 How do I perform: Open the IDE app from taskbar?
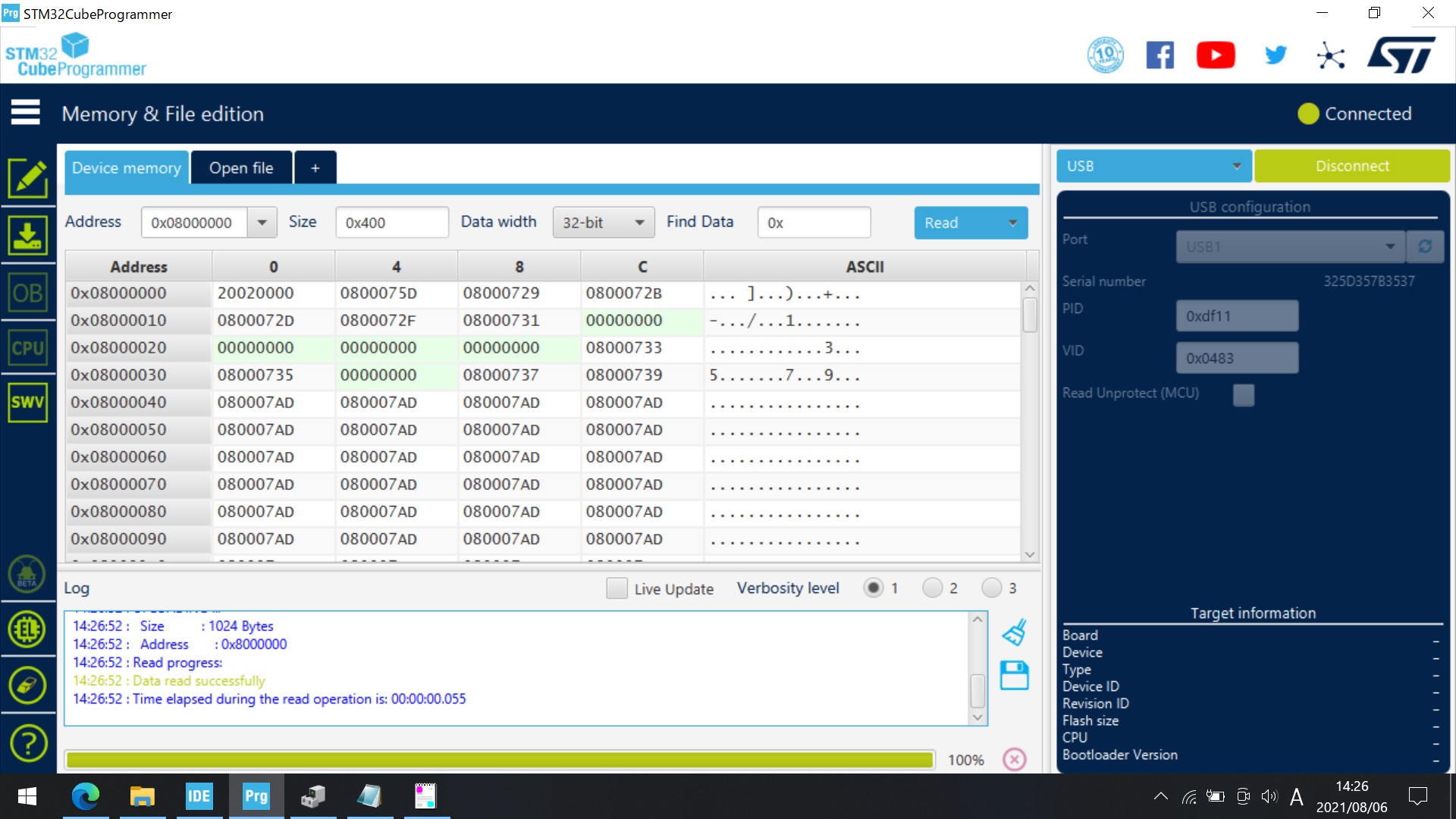point(199,796)
